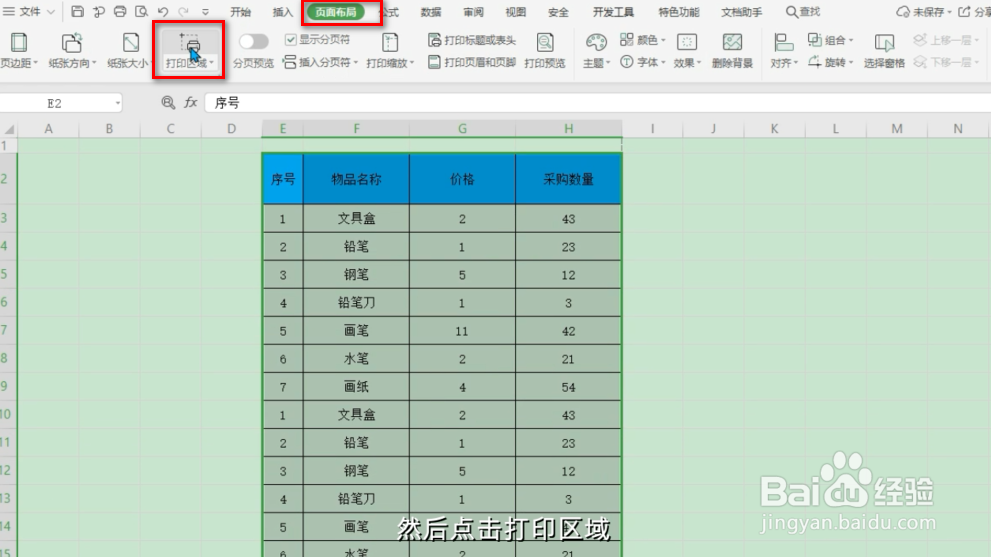
Task: Select column K header
Action: pos(774,129)
